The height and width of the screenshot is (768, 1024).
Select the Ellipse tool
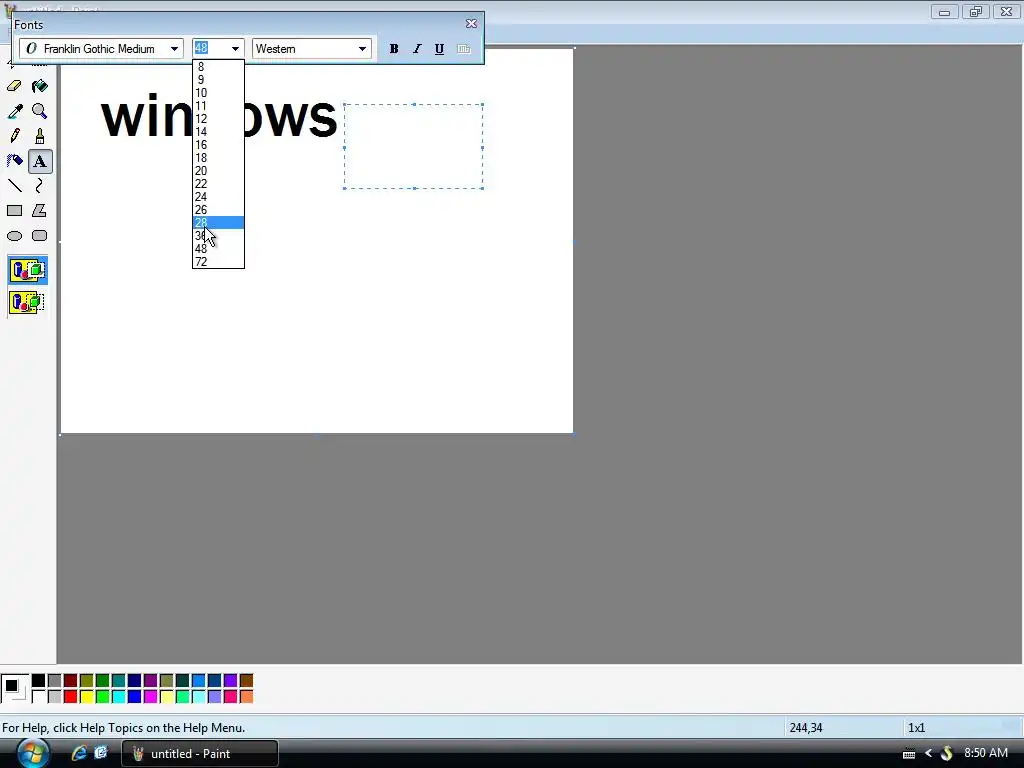point(14,236)
